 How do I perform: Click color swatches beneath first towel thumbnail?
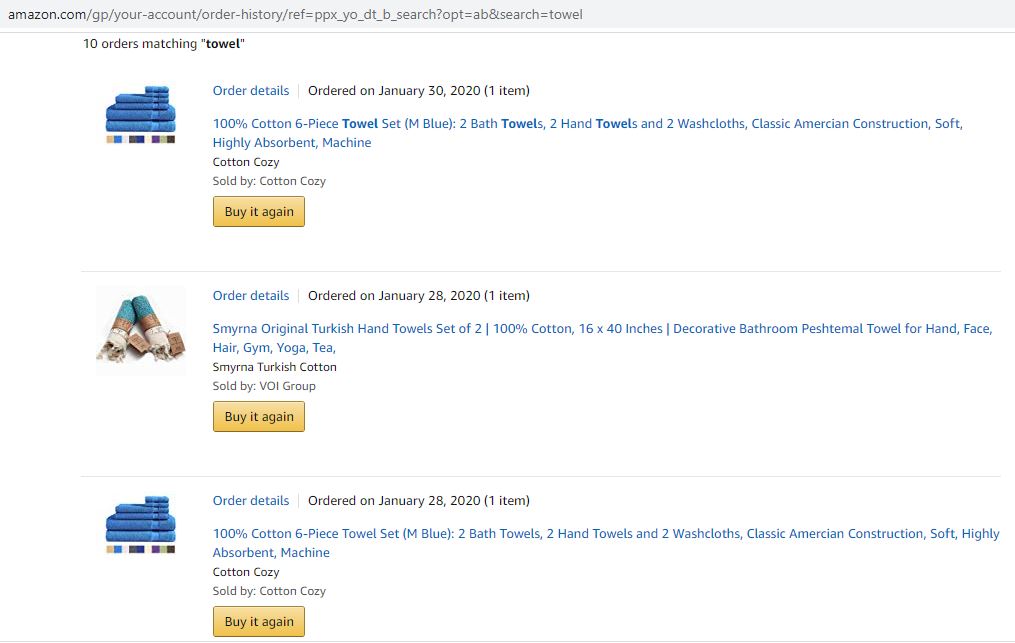pyautogui.click(x=140, y=140)
